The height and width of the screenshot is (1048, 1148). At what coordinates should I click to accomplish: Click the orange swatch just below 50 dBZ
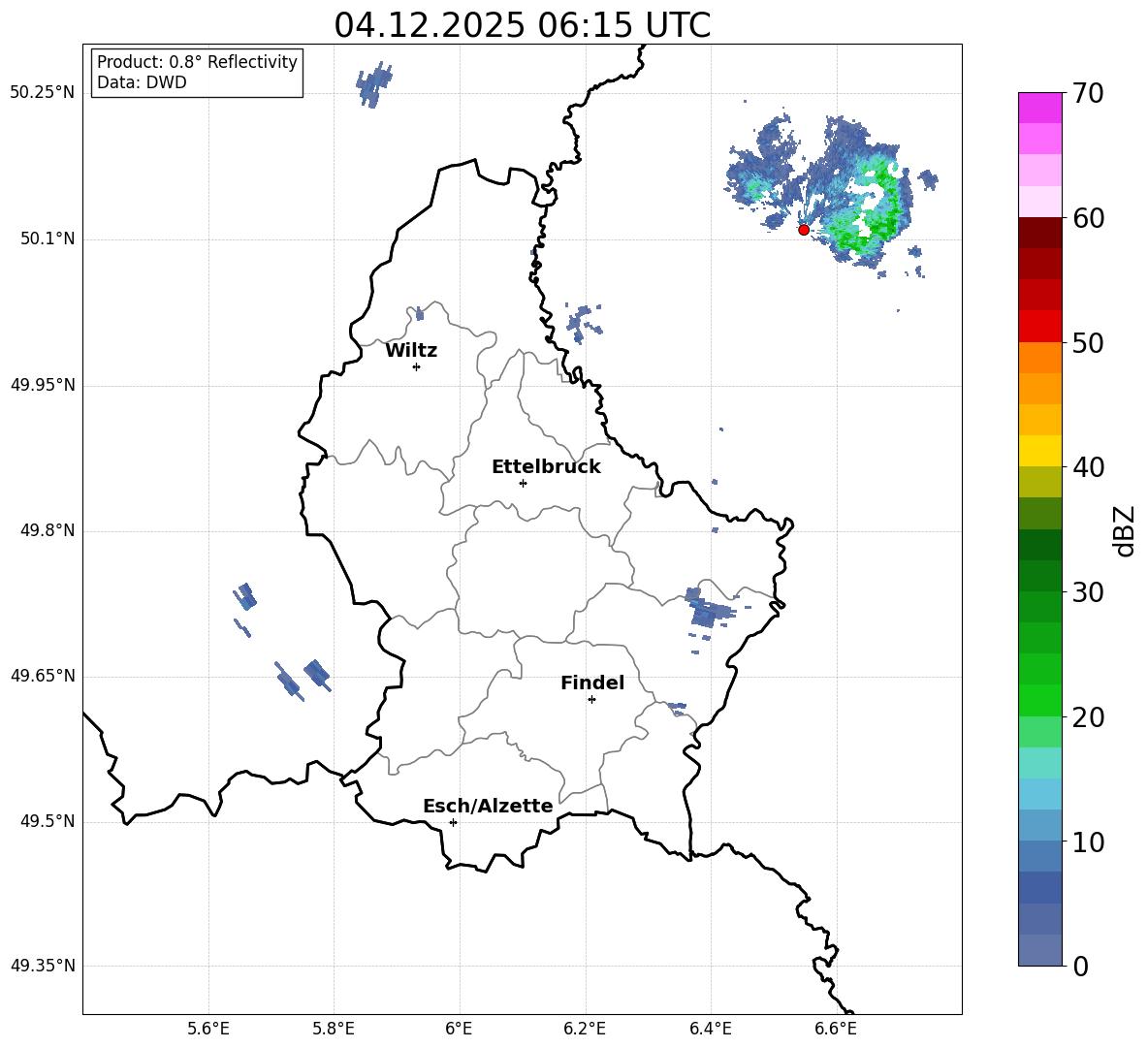coord(1039,357)
